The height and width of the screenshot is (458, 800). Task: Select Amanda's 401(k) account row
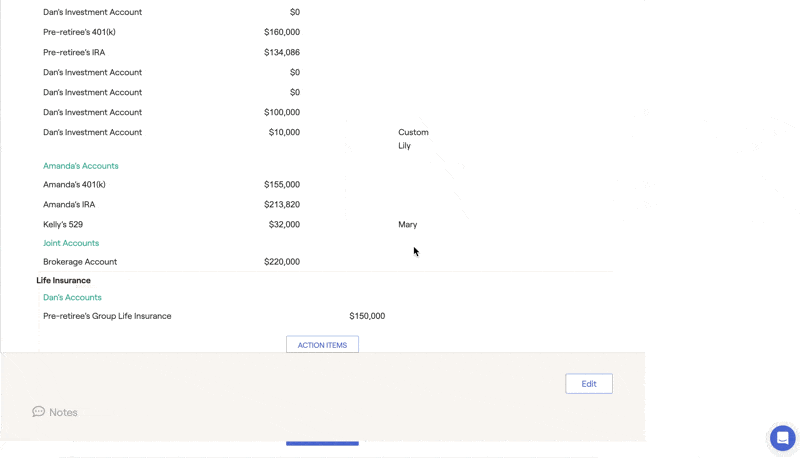pyautogui.click(x=171, y=185)
